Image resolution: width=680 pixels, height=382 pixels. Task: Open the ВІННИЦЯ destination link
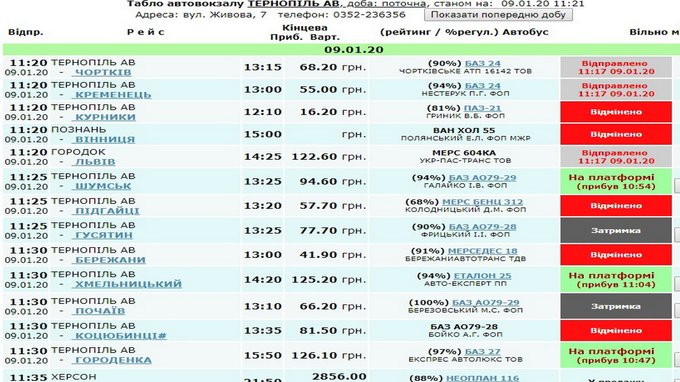(x=105, y=140)
